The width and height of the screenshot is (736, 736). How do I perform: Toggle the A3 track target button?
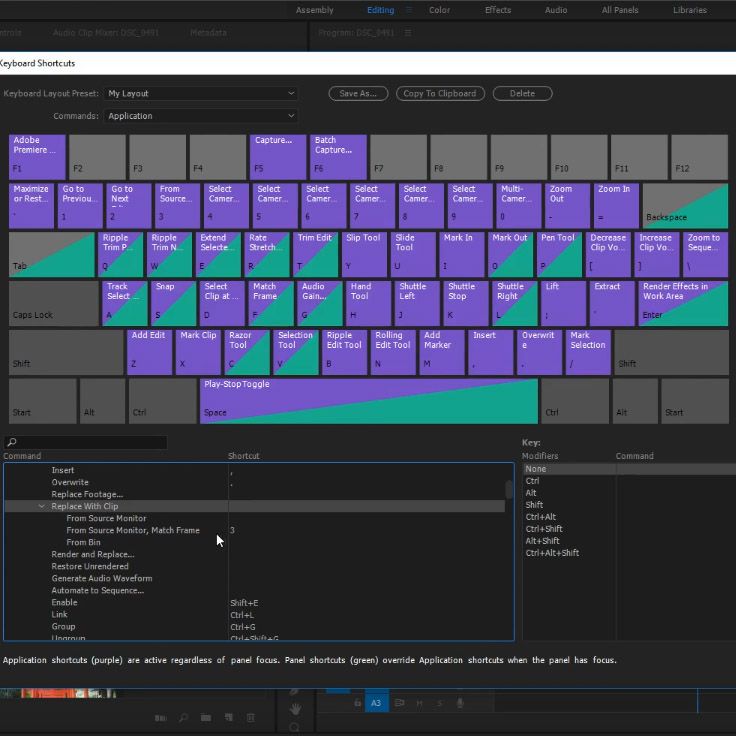pos(376,703)
